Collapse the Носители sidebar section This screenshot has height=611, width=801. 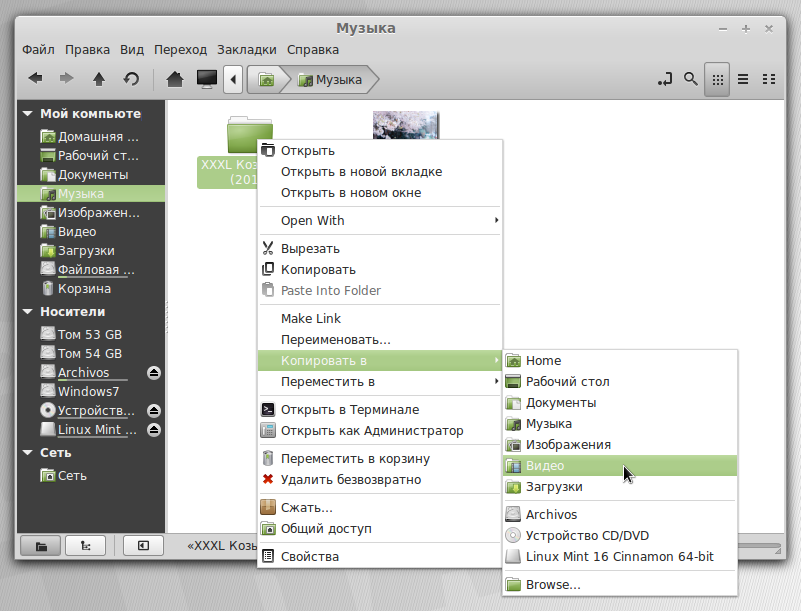coord(29,311)
